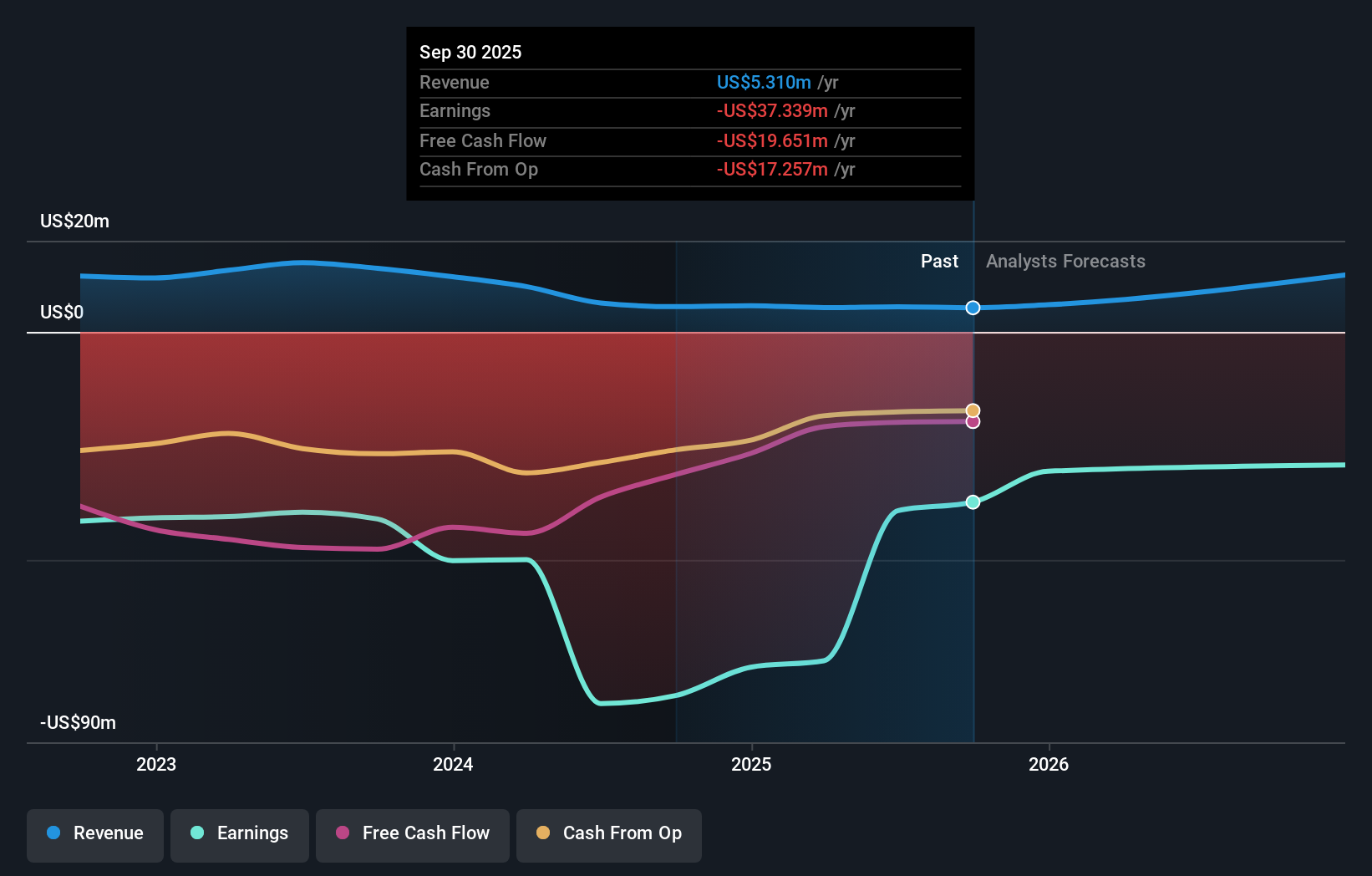Select the -US$19.651m free cash flow value
Viewport: 1372px width, 876px height.
pyautogui.click(x=772, y=140)
